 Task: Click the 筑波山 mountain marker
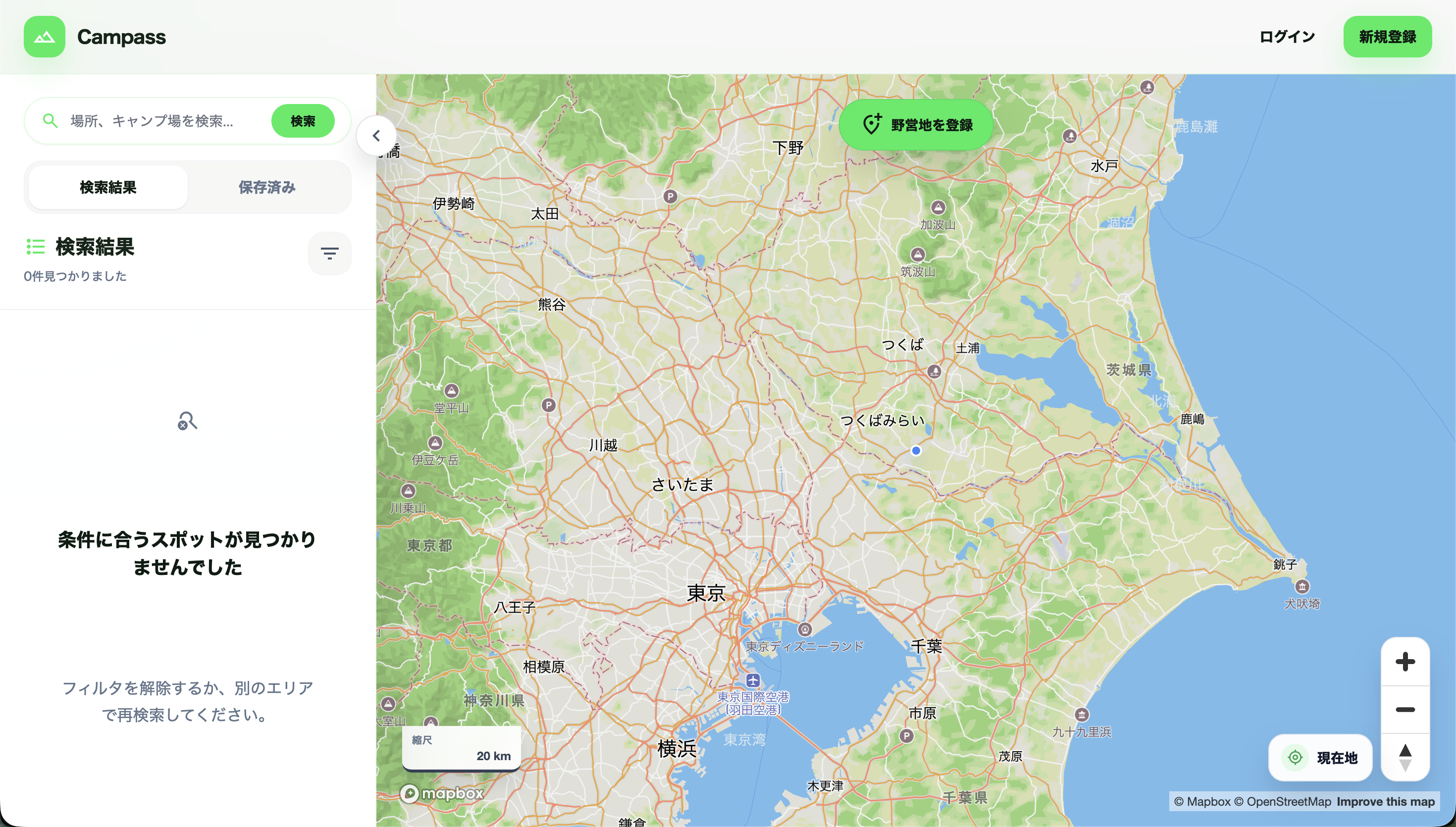point(918,255)
